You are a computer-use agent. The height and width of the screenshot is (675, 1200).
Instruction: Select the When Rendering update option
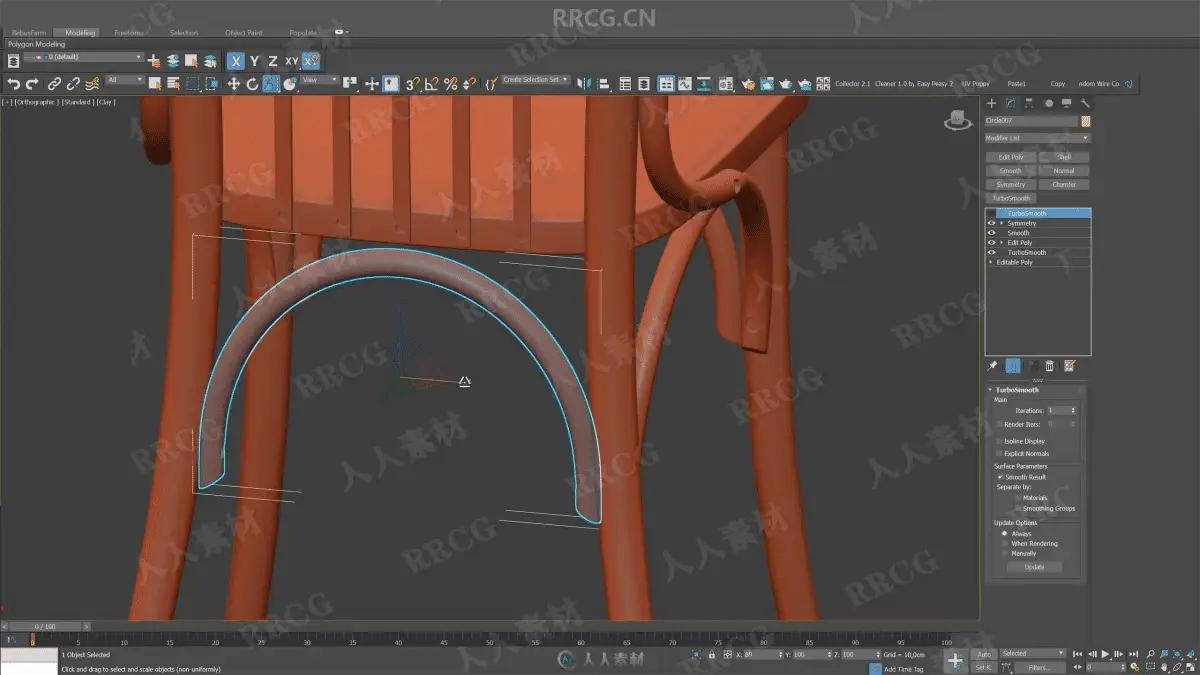(1005, 544)
